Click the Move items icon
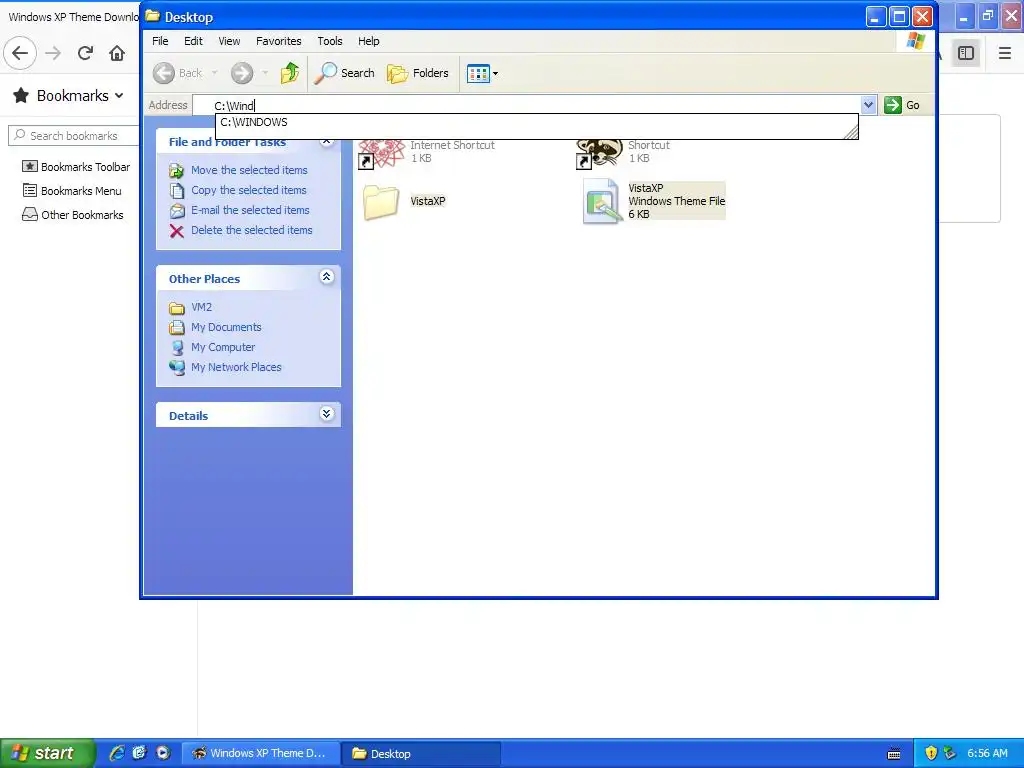The width and height of the screenshot is (1024, 768). (176, 170)
